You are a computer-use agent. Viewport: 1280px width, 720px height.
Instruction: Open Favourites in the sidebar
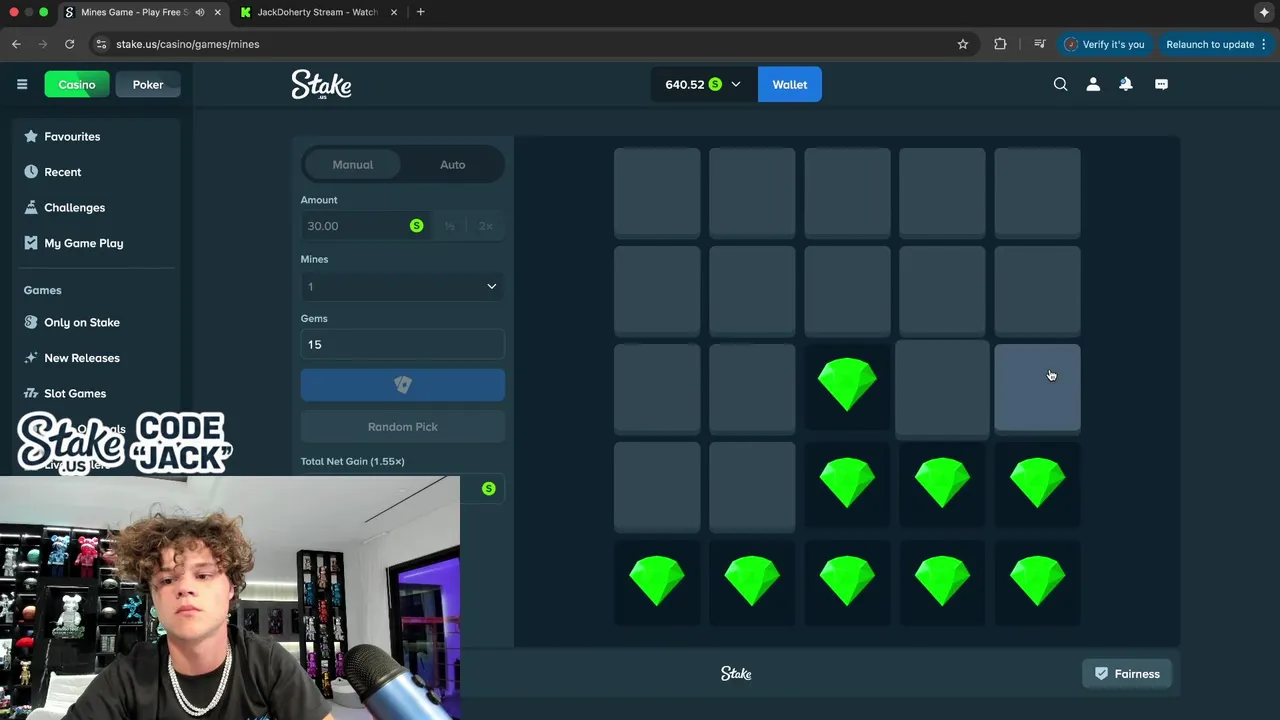tap(72, 136)
